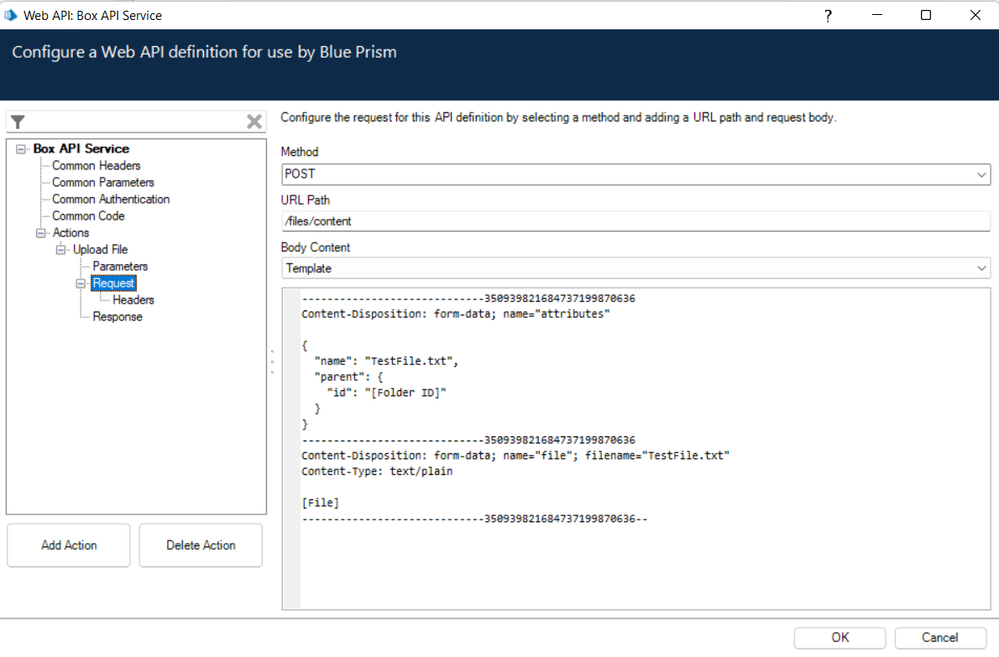The width and height of the screenshot is (999, 657).
Task: Click the filter funnel icon
Action: tap(18, 122)
